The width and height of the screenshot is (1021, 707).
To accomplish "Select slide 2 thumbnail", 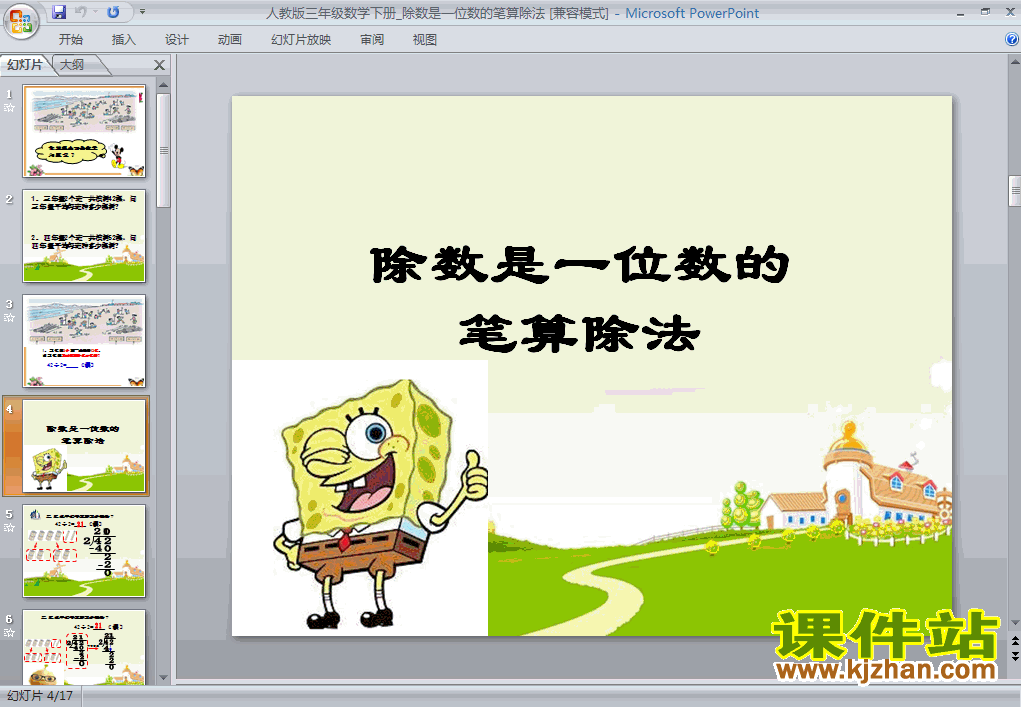I will pyautogui.click(x=84, y=236).
